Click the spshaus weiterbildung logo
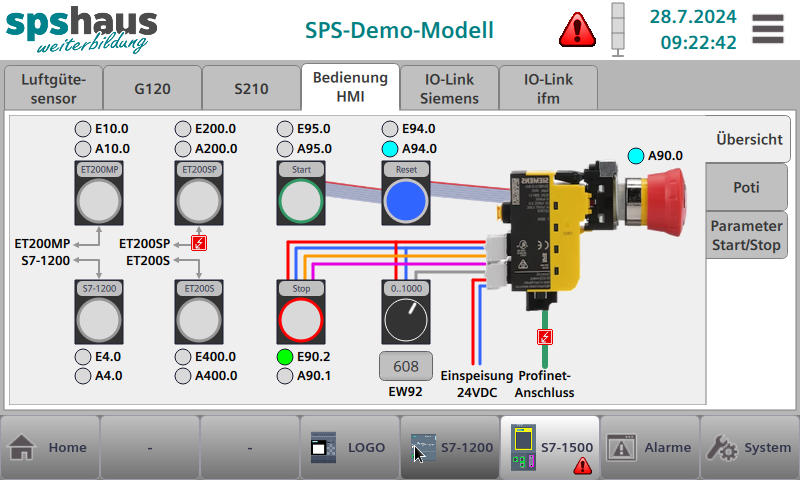800x480 pixels. [x=81, y=30]
